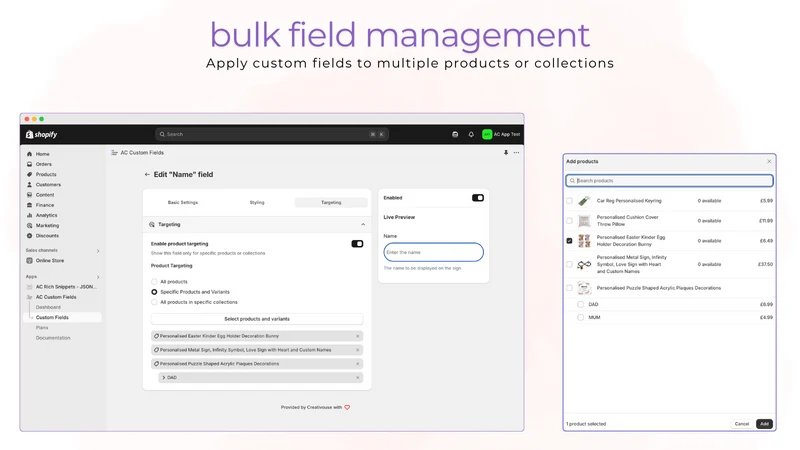Click the Shopify logo
Viewport: 800px width, 450px height.
coord(41,134)
